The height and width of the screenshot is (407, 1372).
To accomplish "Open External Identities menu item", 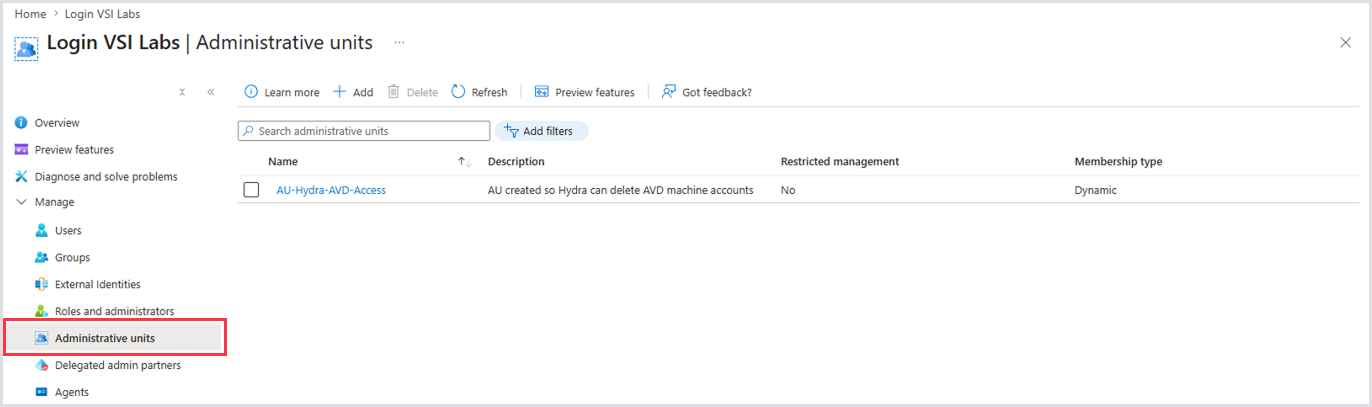I will (98, 285).
